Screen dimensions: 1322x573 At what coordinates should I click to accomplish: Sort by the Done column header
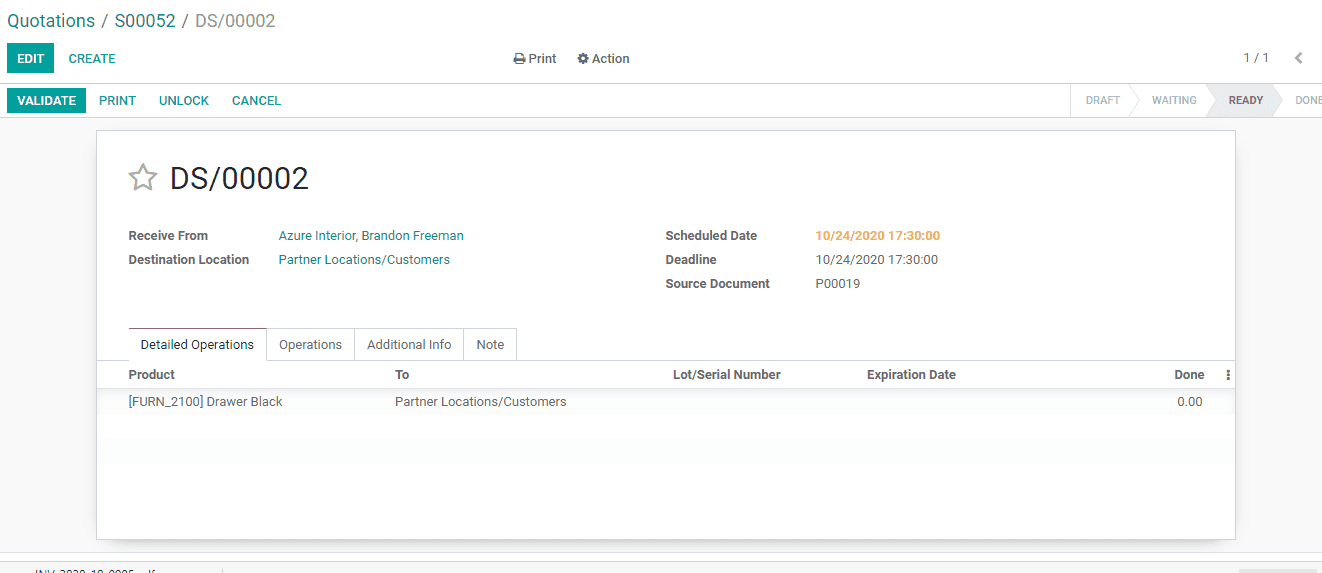tap(1189, 375)
